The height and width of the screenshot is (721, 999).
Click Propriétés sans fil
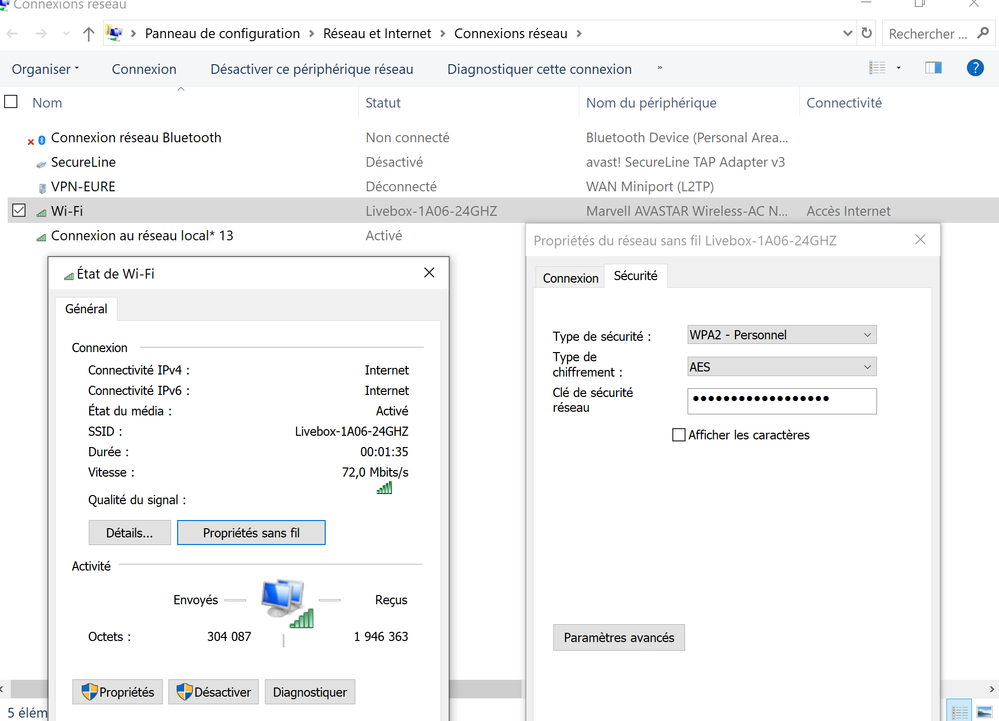(251, 532)
